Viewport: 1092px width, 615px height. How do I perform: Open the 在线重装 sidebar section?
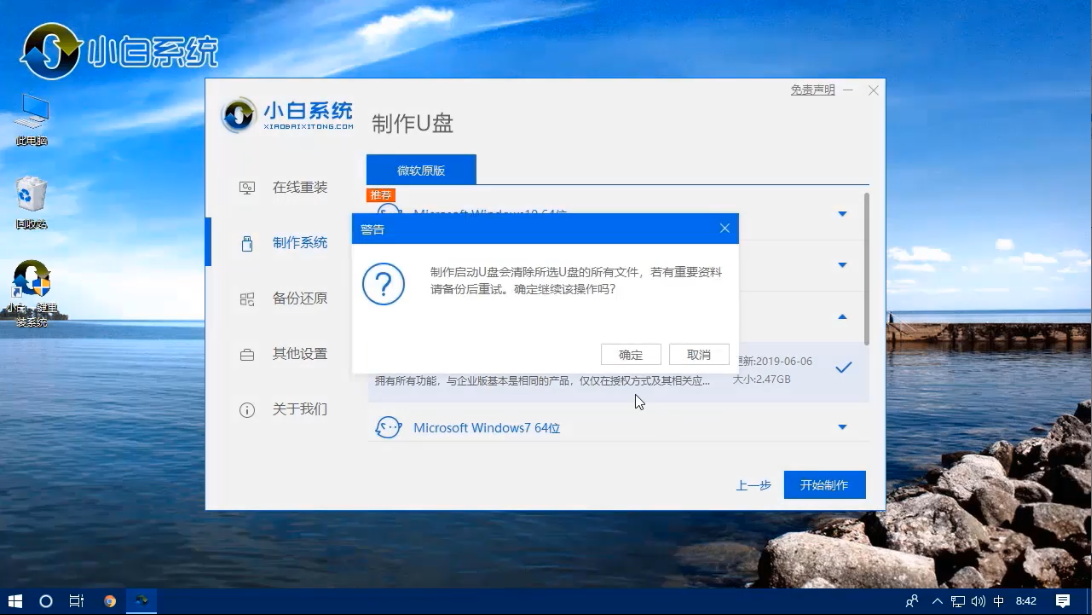(299, 187)
